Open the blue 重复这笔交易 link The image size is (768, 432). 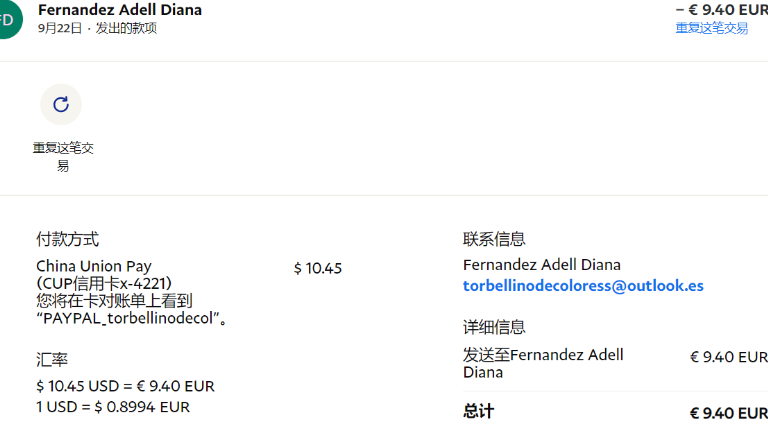point(712,28)
